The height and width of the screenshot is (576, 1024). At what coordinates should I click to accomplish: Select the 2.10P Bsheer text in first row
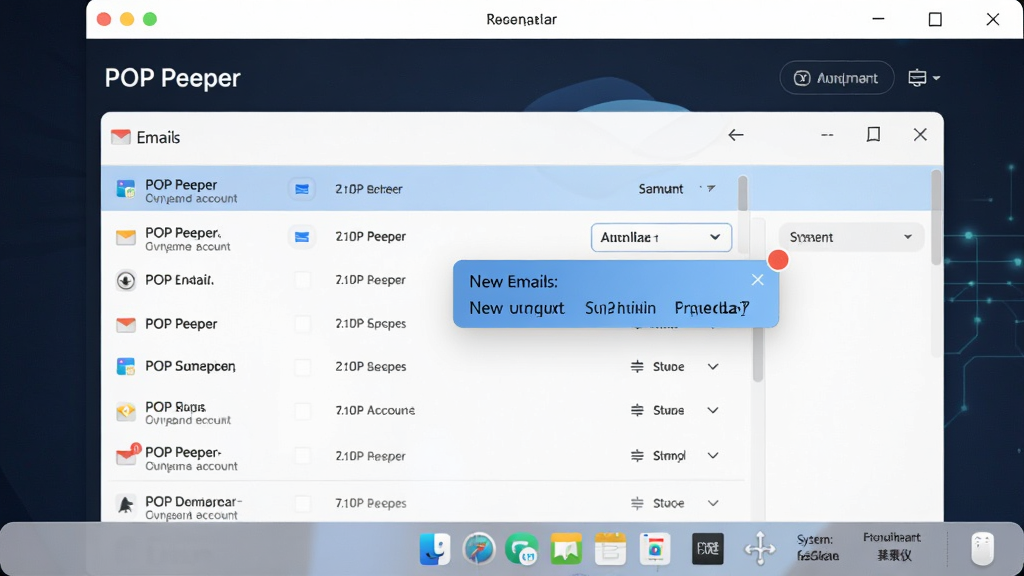(368, 189)
